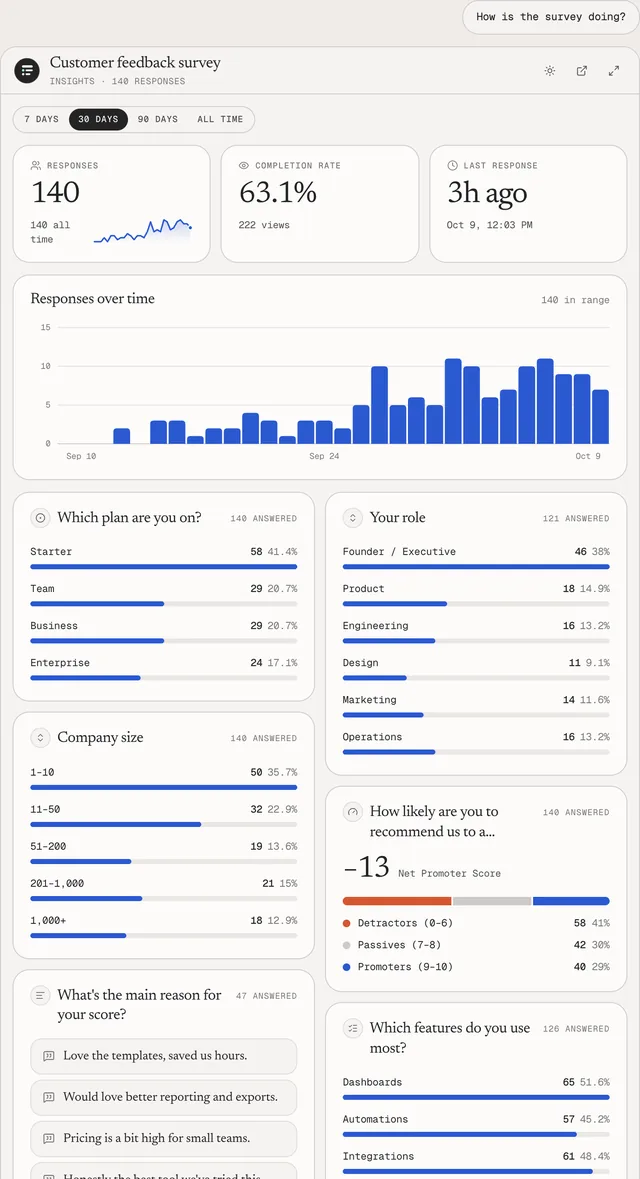Click the survey form logo icon
Viewport: 640px width, 1179px height.
27,71
